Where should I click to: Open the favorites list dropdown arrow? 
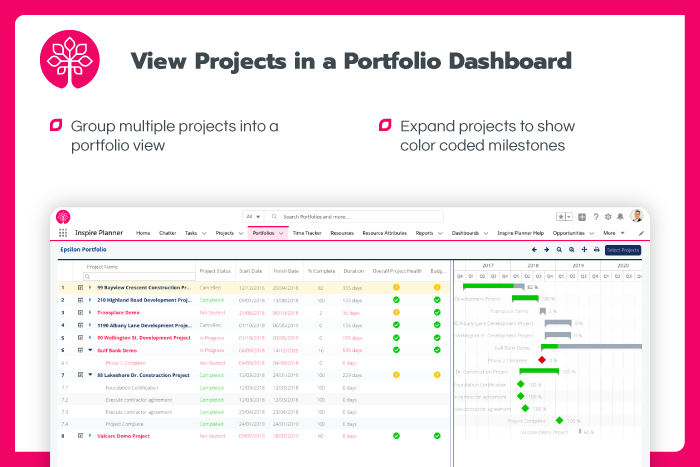[x=569, y=217]
